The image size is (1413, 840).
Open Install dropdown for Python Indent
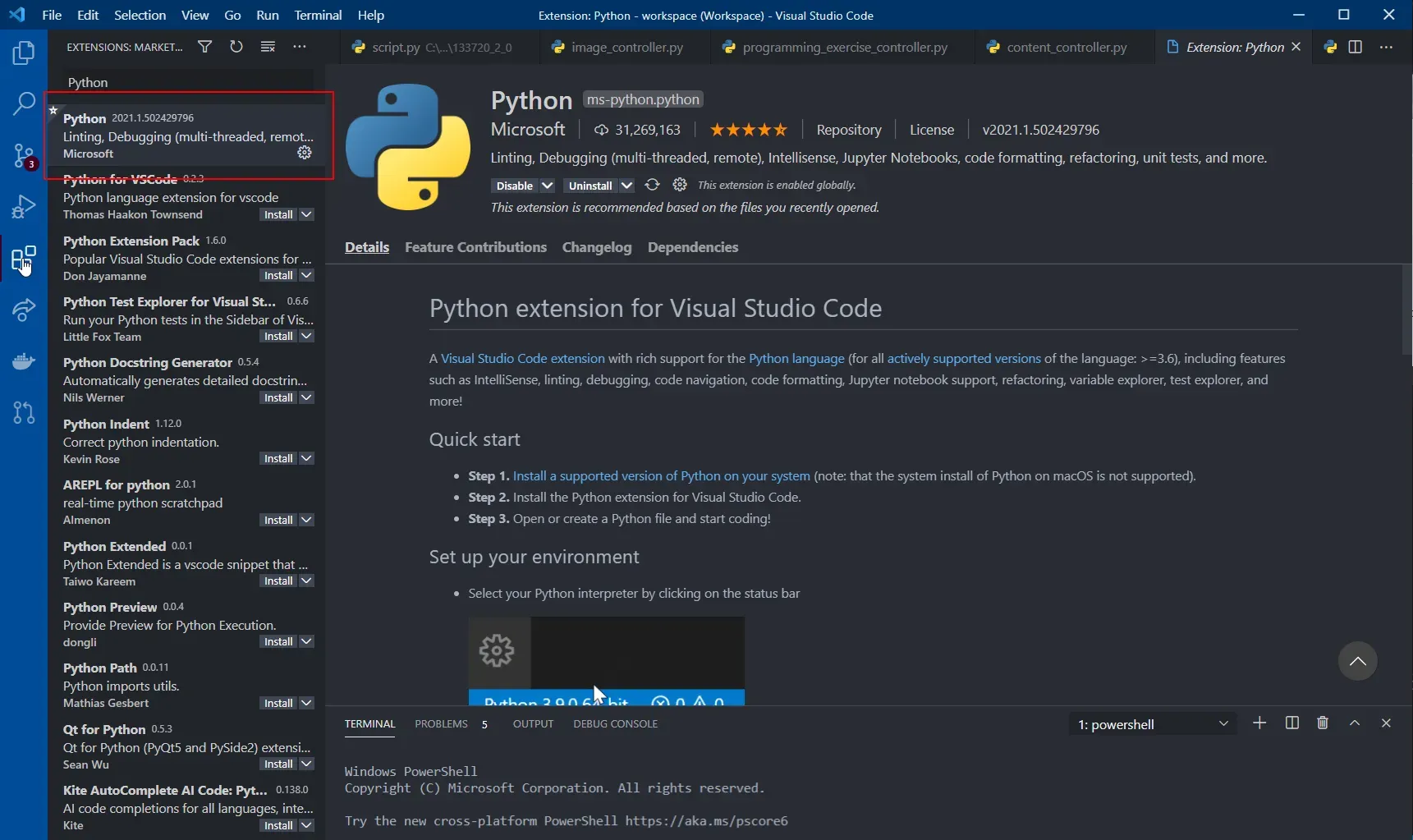click(x=306, y=458)
